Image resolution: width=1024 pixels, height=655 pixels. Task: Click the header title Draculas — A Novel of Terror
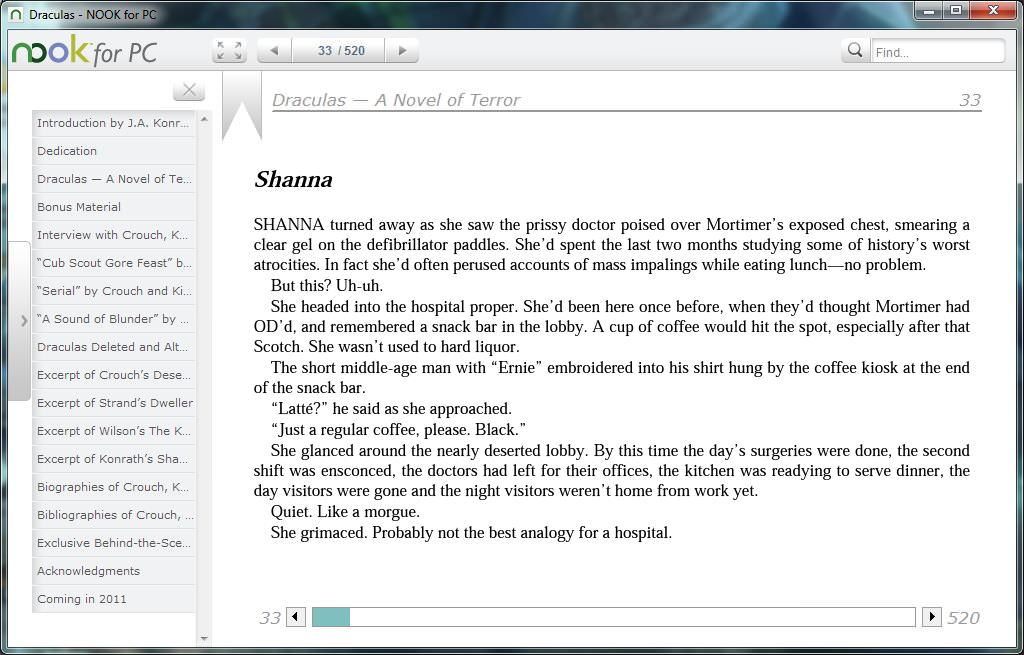pos(396,100)
